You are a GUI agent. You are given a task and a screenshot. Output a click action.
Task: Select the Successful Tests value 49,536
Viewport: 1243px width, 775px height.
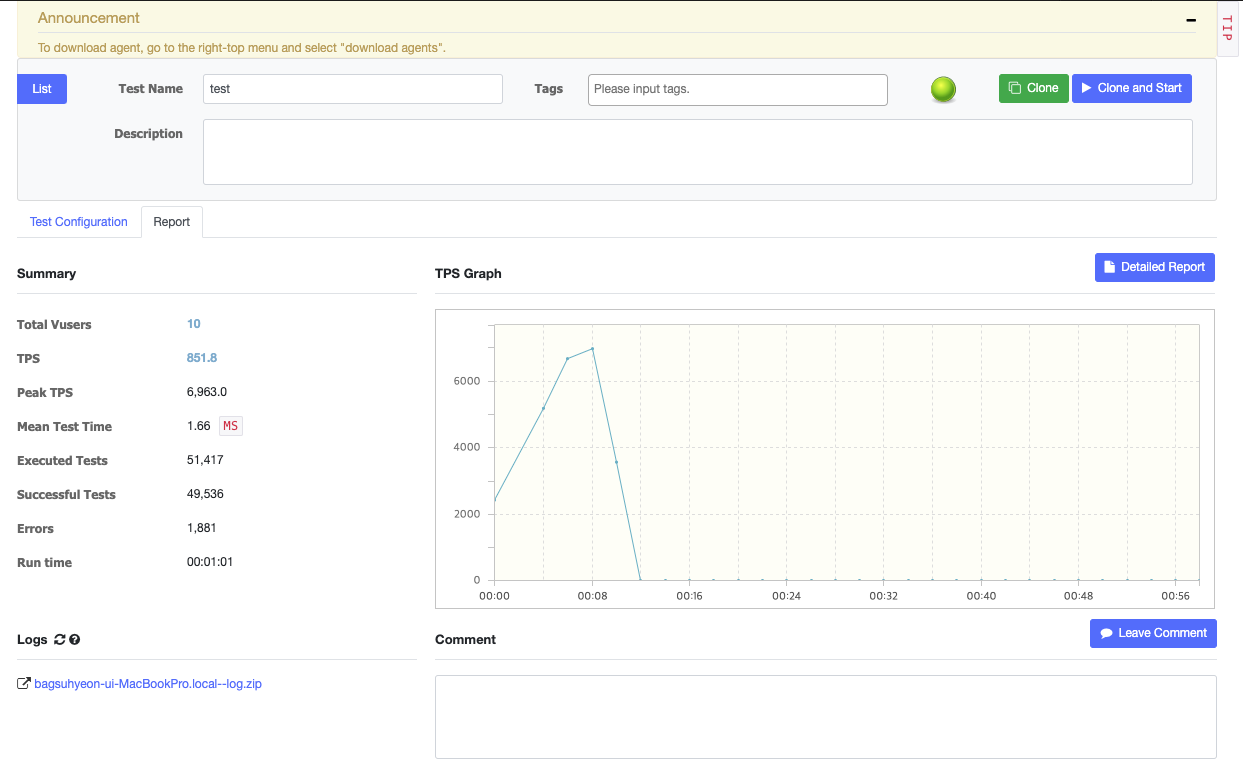click(205, 494)
